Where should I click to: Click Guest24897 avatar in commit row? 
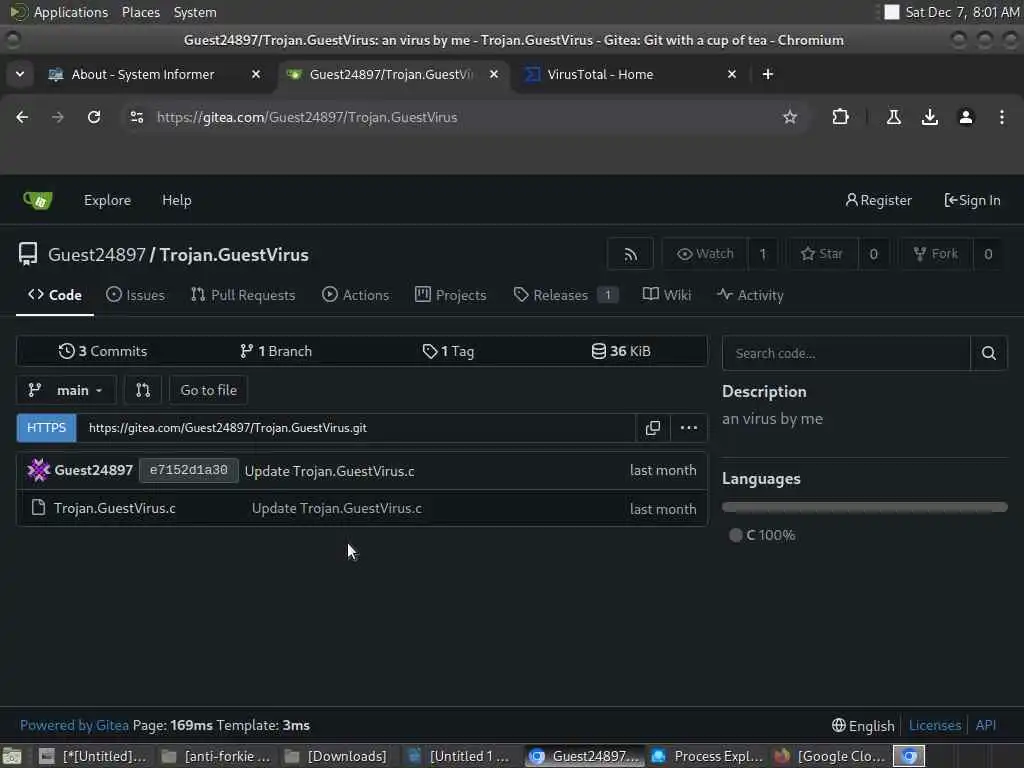tap(39, 470)
